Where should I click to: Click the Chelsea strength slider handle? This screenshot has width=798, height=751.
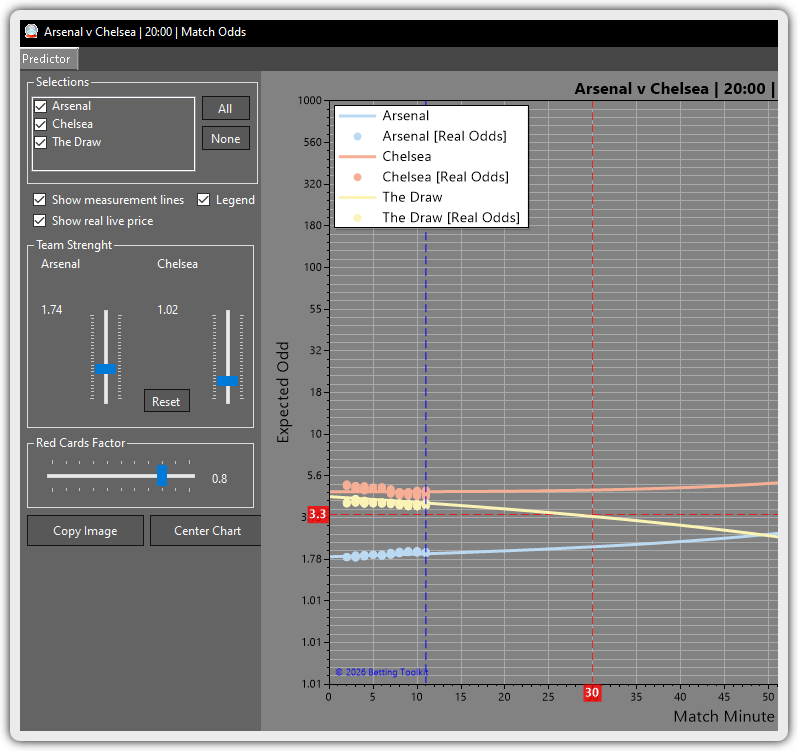point(228,380)
